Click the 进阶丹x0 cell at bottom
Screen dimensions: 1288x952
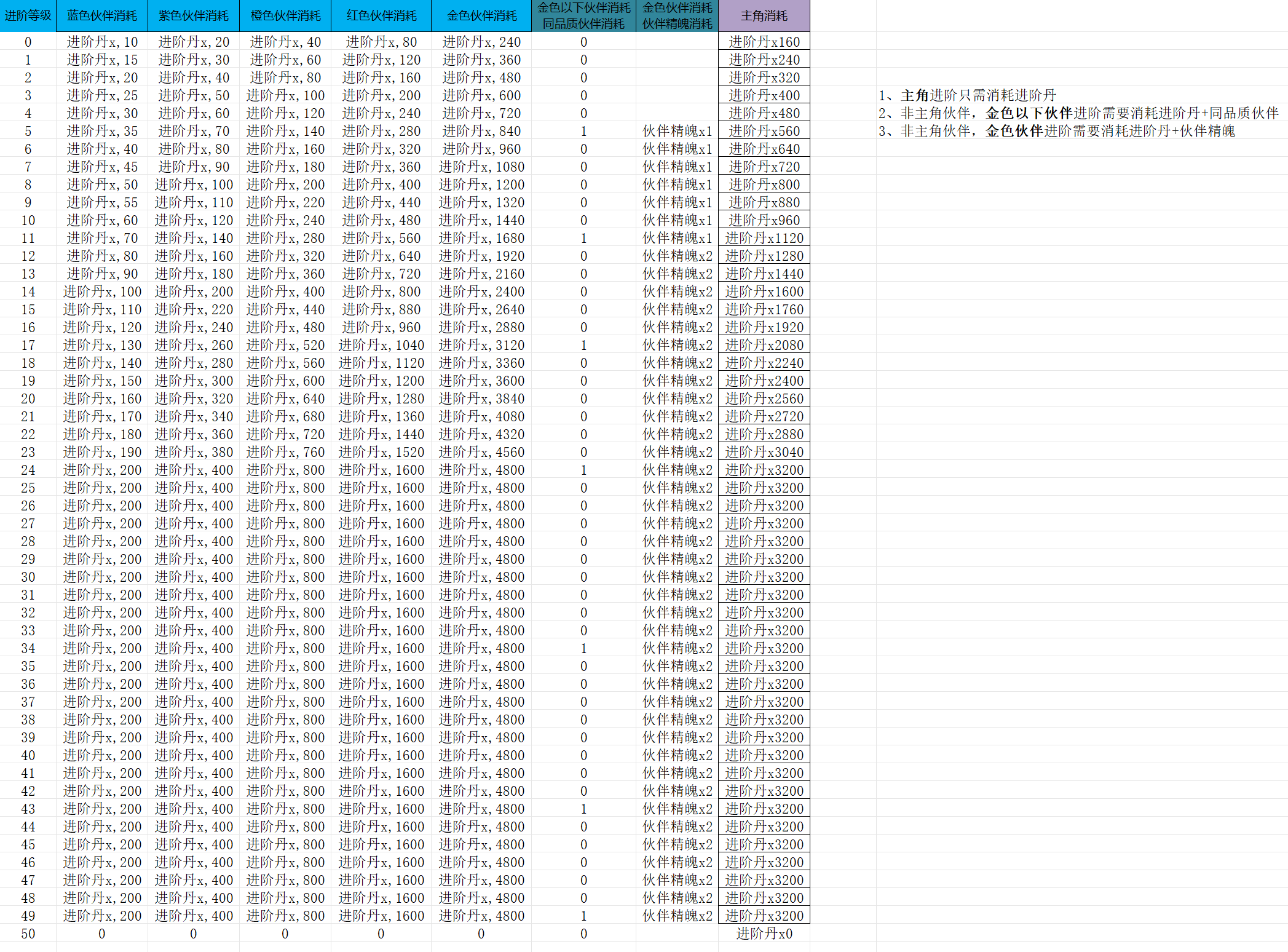pos(764,934)
